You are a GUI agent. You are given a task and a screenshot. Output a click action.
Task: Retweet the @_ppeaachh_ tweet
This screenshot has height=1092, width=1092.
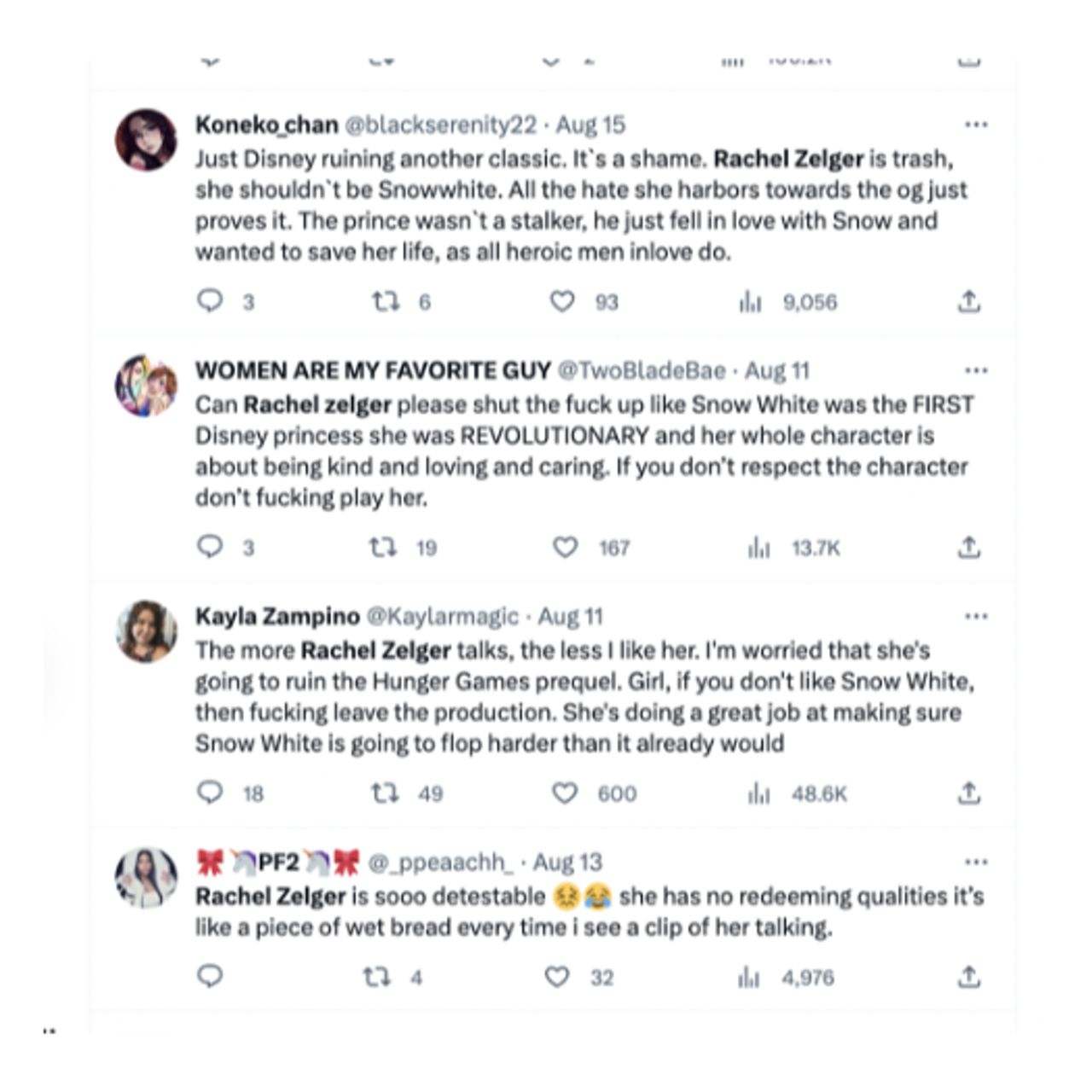(x=376, y=977)
